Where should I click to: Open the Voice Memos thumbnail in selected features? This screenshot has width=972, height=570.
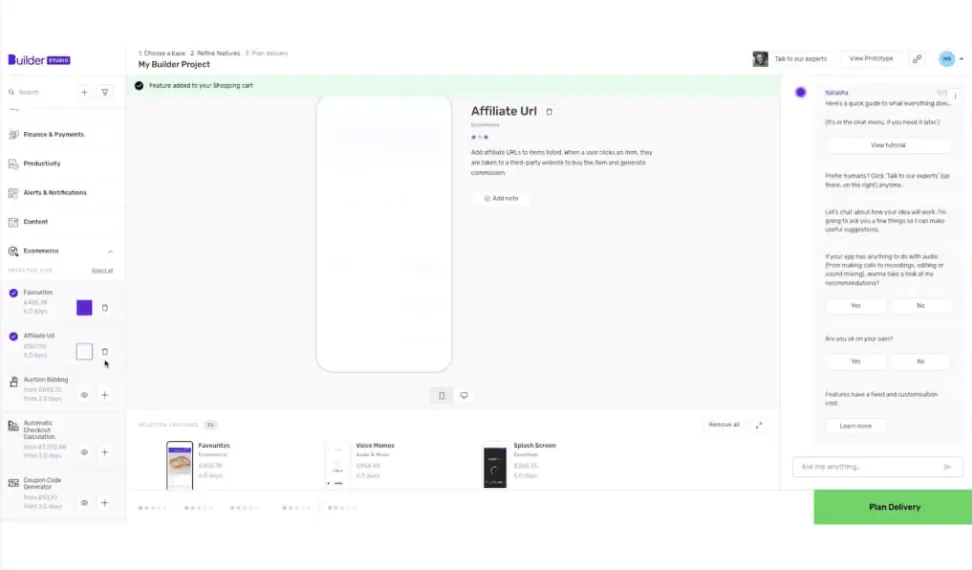338,465
